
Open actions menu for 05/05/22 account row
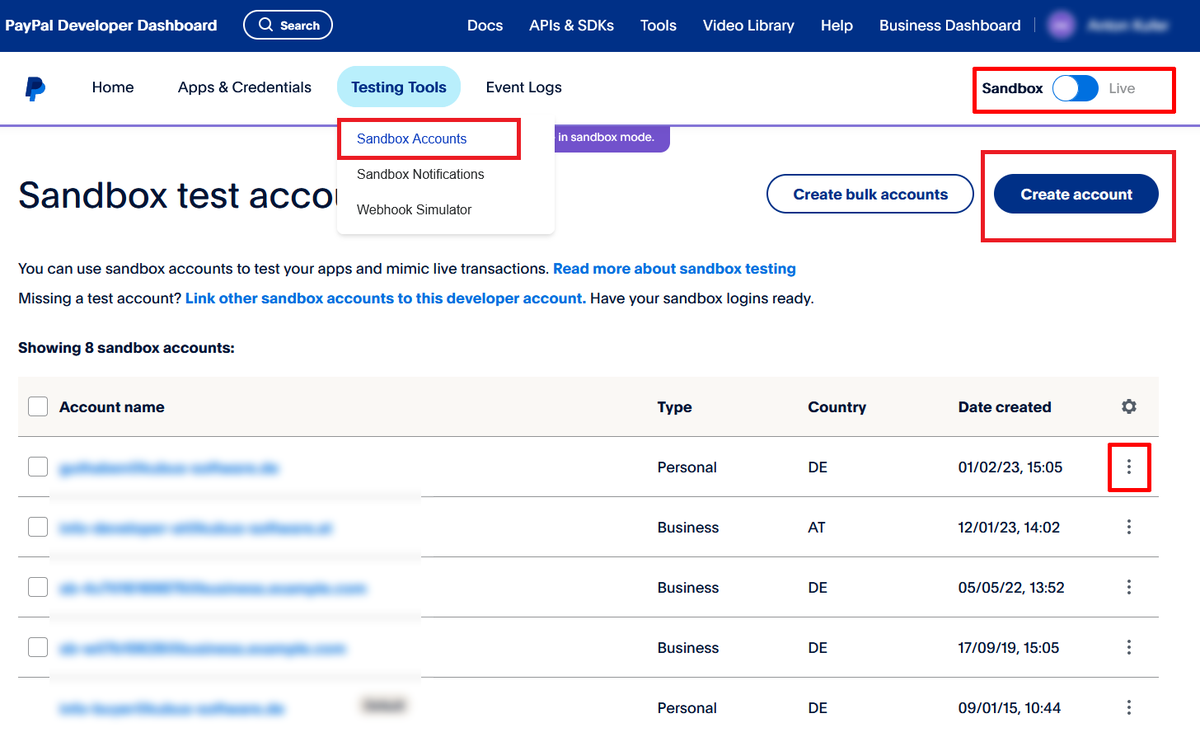coord(1129,587)
